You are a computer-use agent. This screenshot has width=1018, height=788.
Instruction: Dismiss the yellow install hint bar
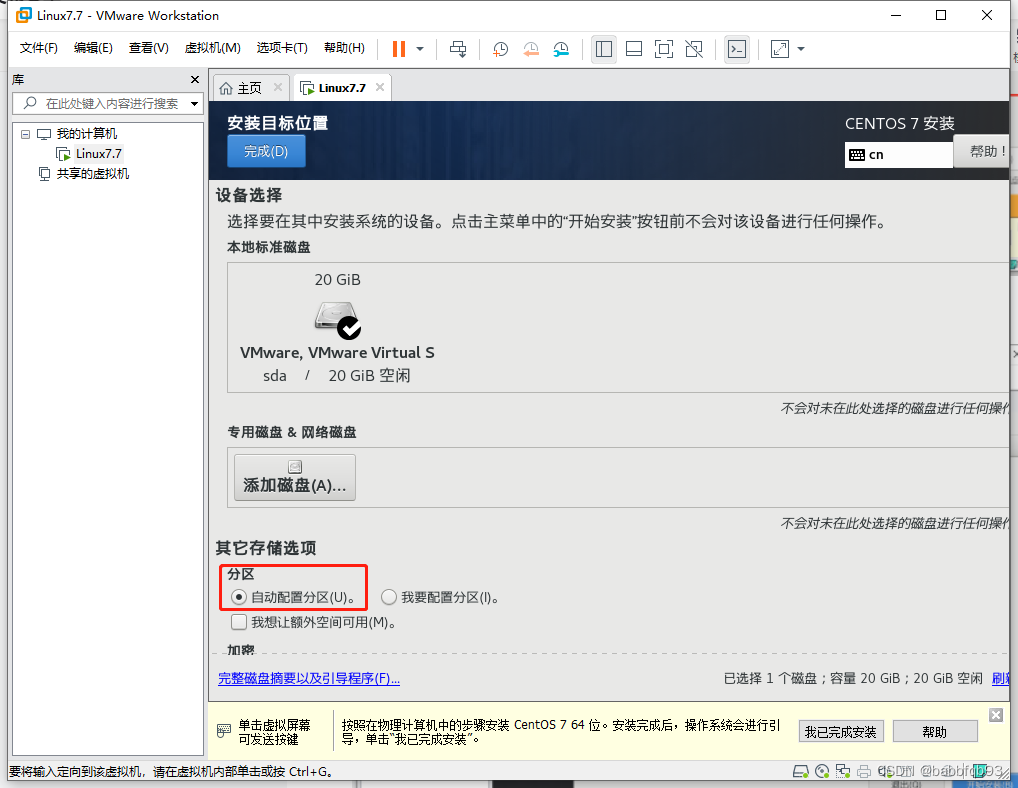point(996,715)
